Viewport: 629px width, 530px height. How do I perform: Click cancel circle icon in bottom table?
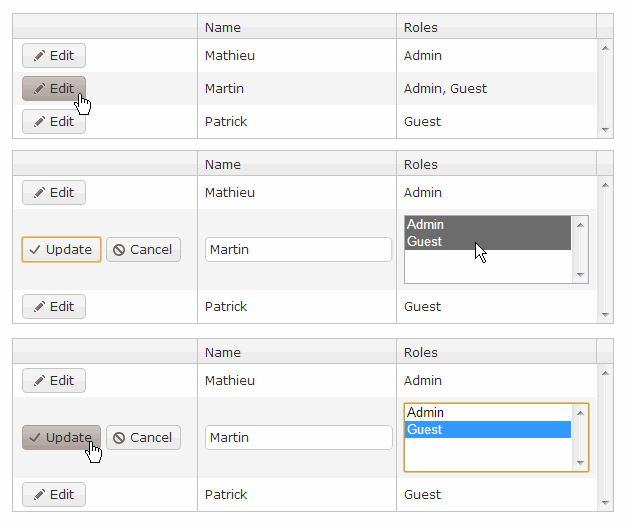point(120,438)
